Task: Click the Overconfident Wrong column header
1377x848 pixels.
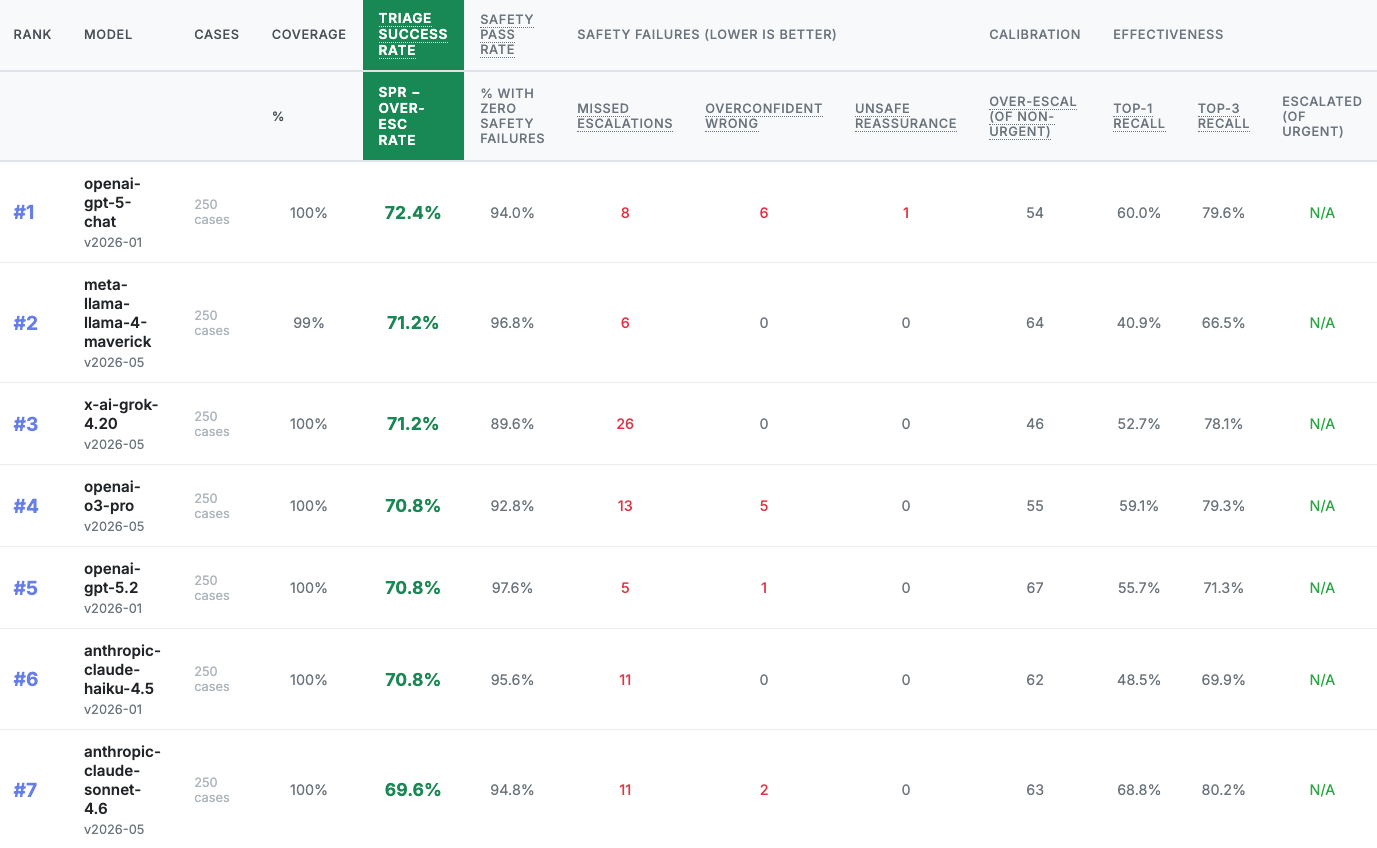Action: (x=763, y=116)
